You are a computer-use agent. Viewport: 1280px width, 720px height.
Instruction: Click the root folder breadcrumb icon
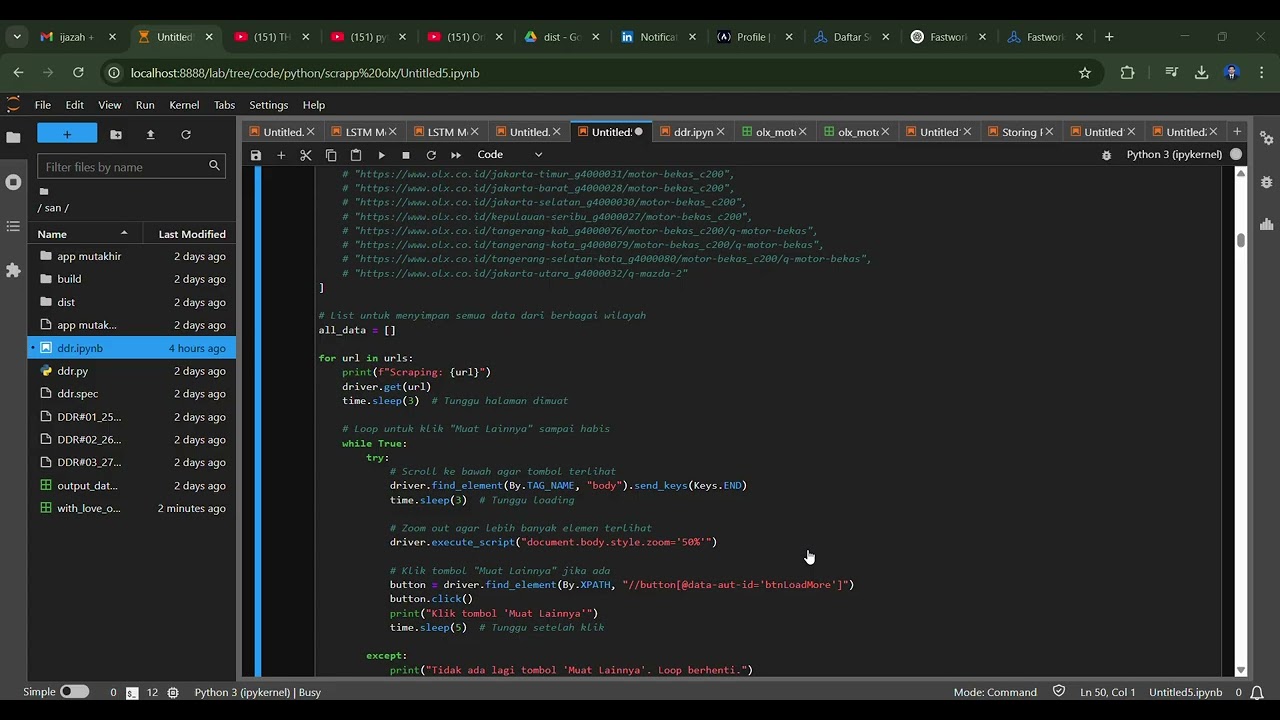[44, 191]
